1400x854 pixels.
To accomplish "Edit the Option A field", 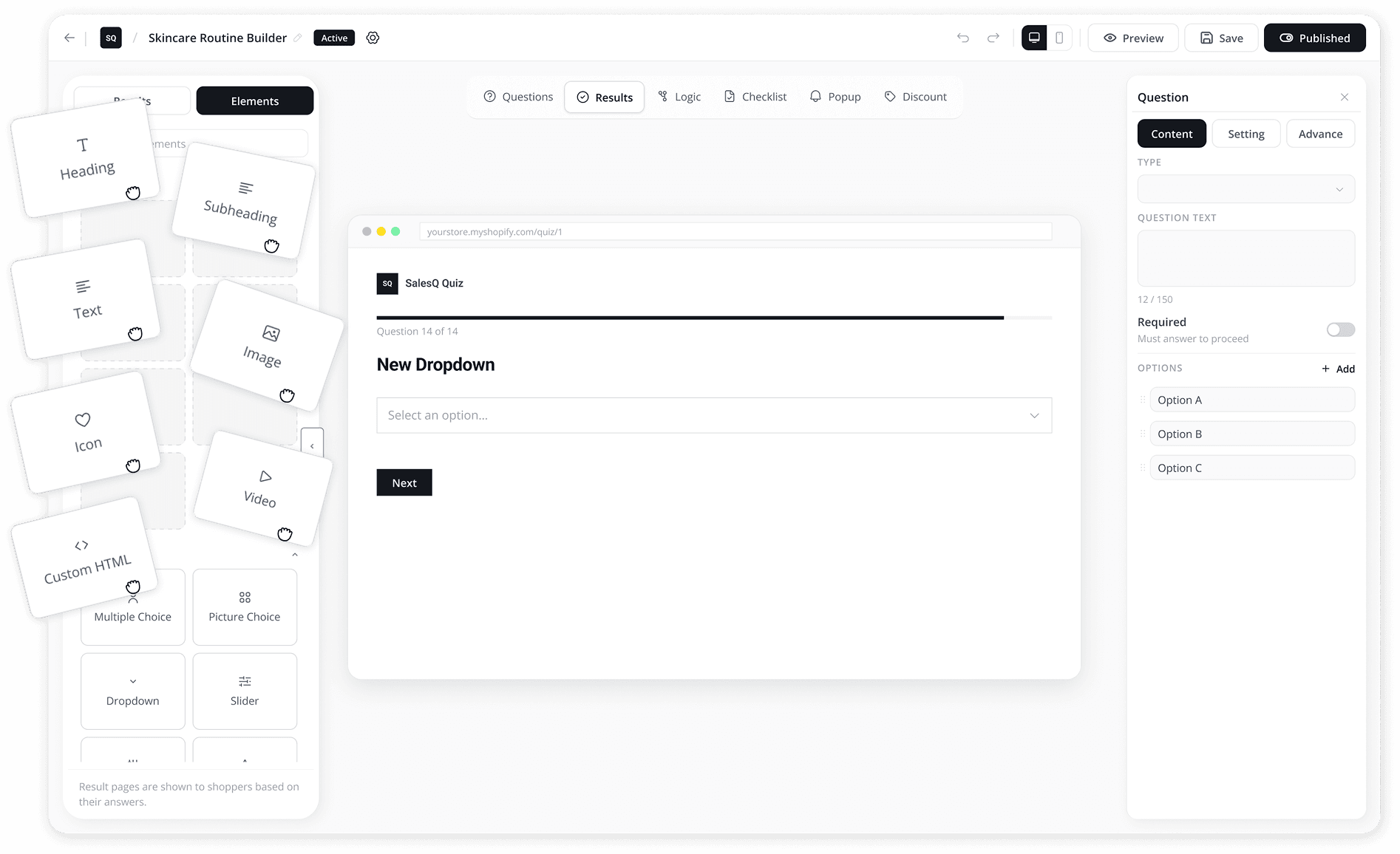I will click(x=1252, y=400).
